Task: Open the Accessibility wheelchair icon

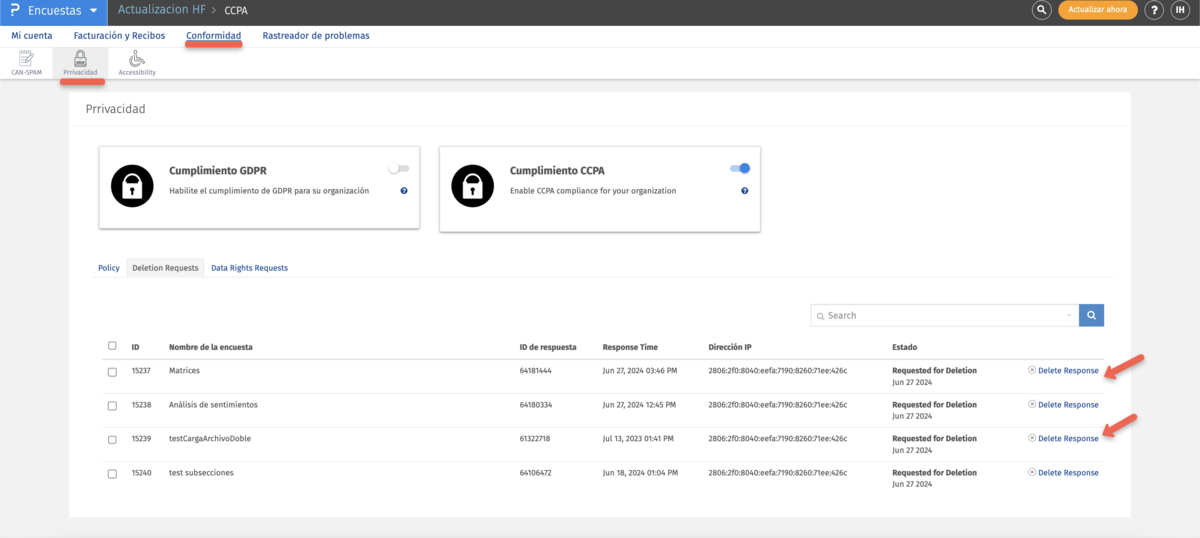Action: 136,61
